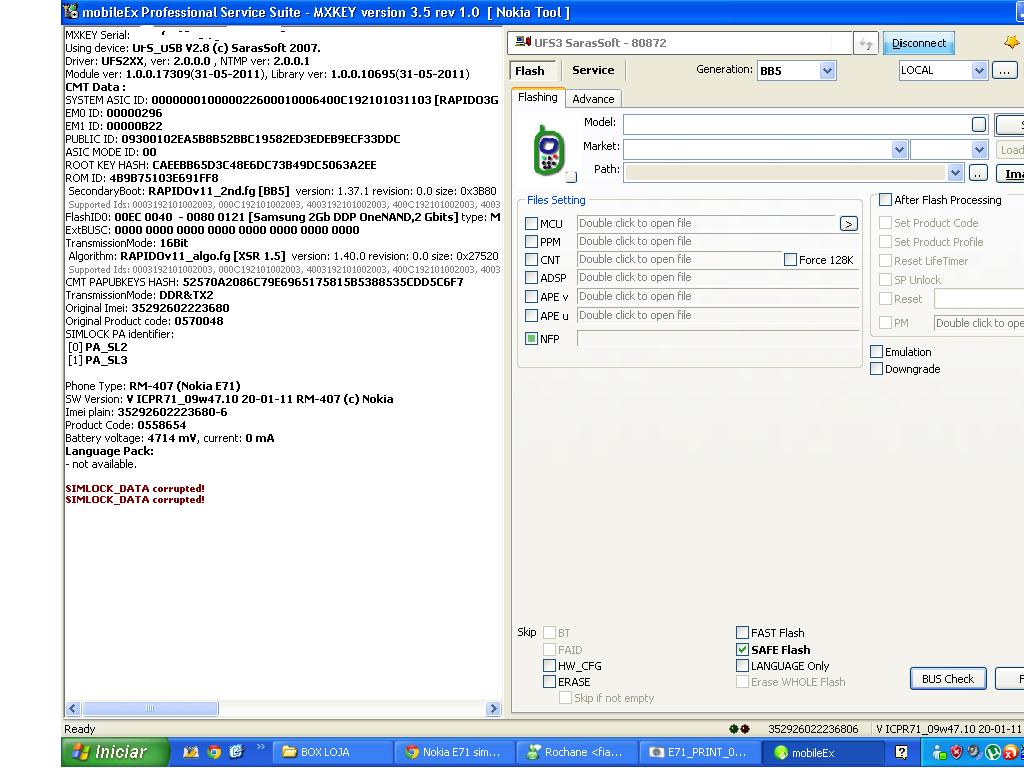Check the Downgrade option

[x=876, y=369]
